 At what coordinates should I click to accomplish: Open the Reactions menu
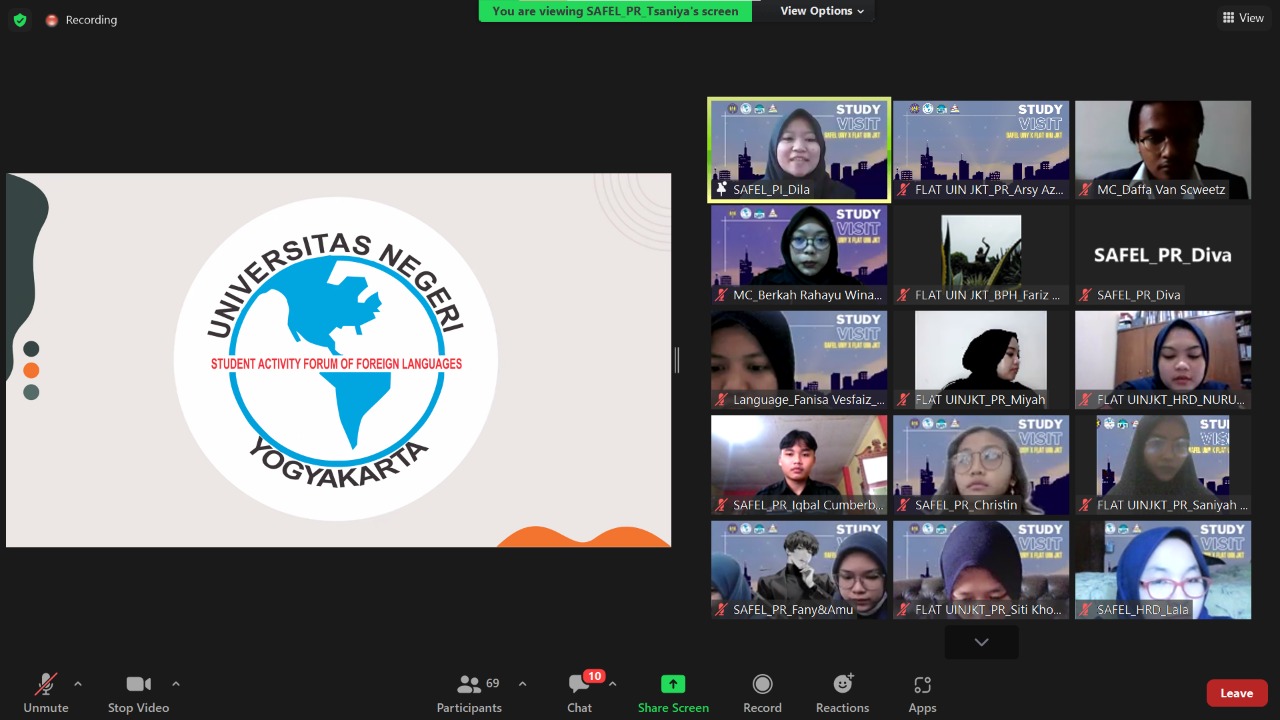coord(842,693)
